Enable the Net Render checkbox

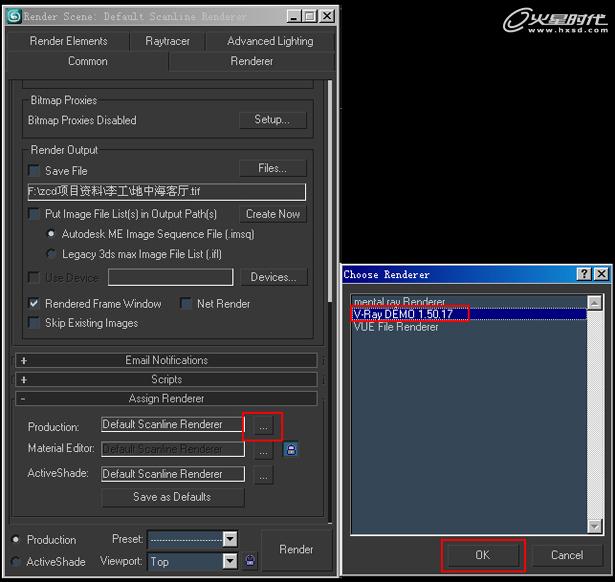coord(186,303)
